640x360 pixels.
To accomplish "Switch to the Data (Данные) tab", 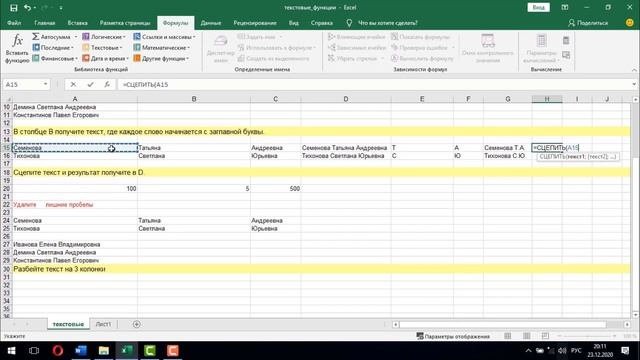I will (211, 23).
